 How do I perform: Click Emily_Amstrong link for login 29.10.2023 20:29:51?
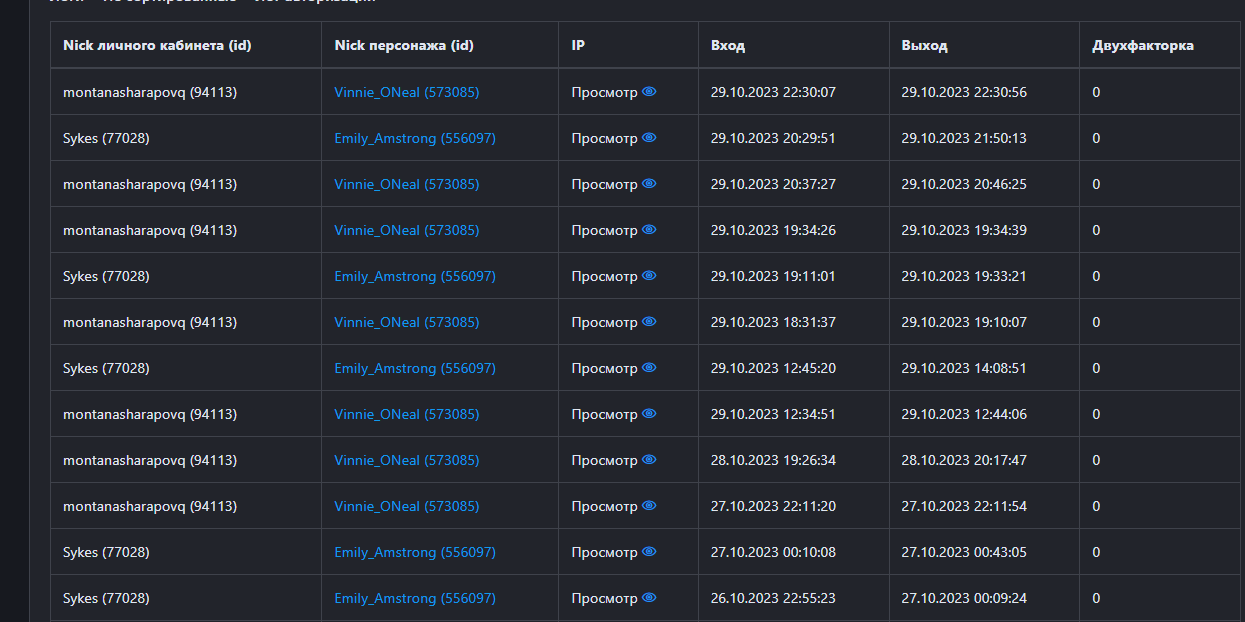[x=414, y=138]
